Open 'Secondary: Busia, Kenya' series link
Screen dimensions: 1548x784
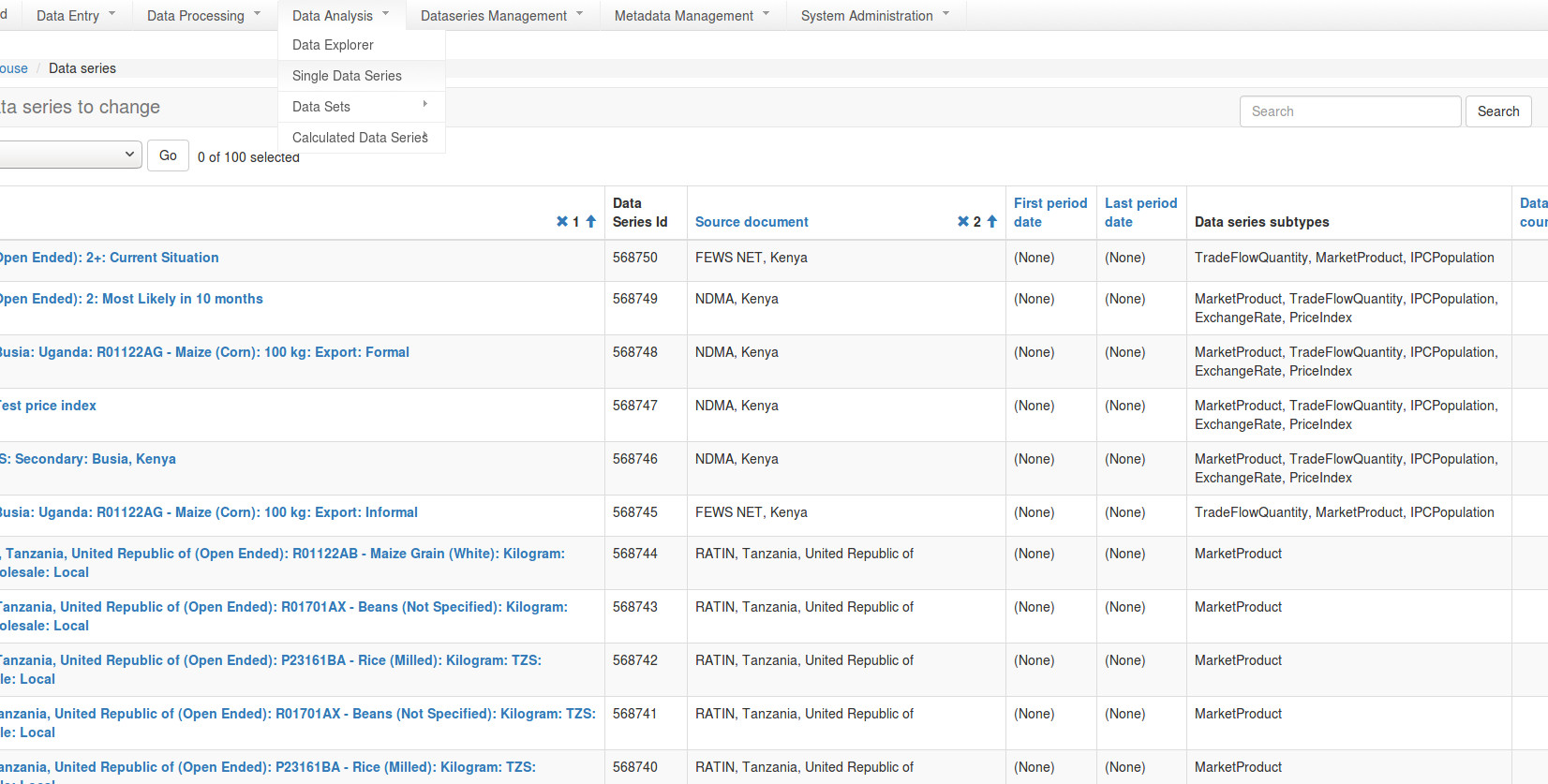click(x=87, y=459)
